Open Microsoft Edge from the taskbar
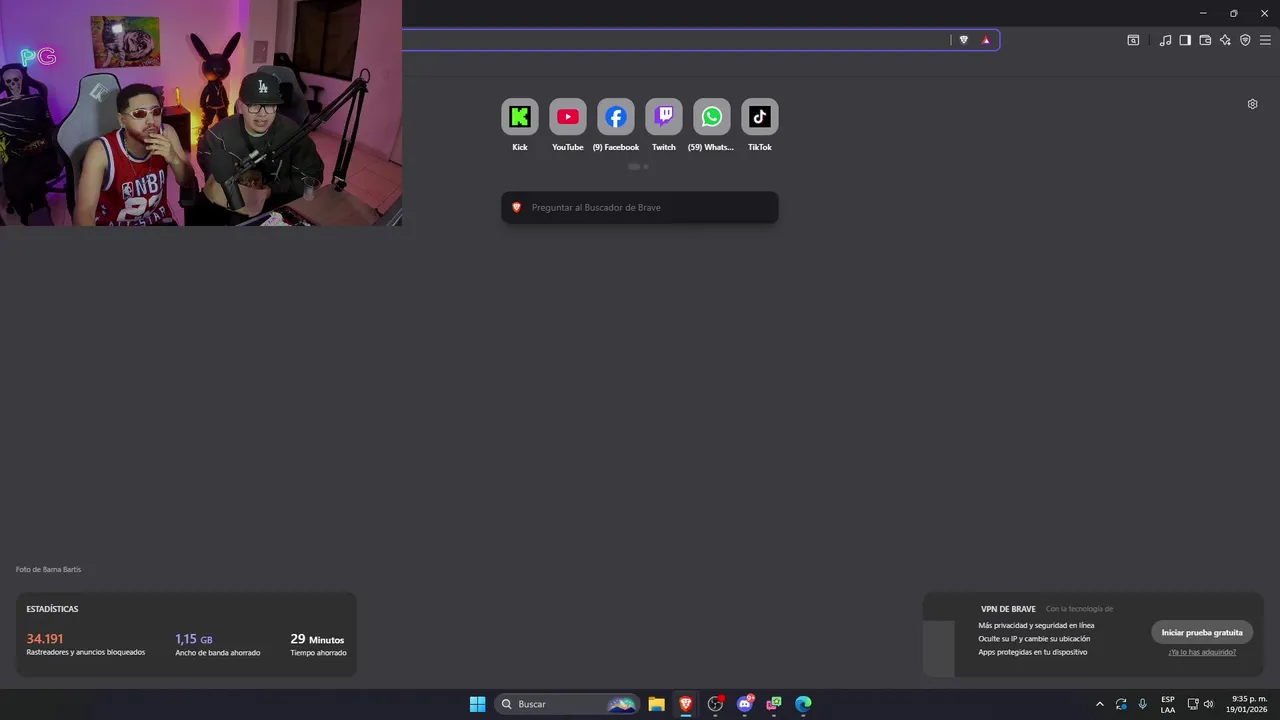The image size is (1280, 720). pos(803,704)
